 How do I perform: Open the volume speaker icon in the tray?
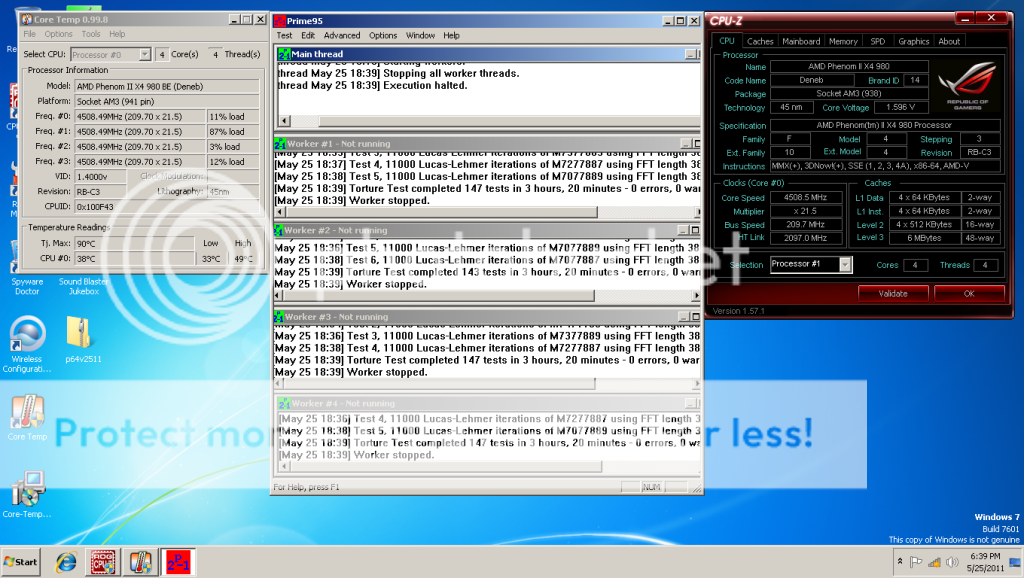[953, 562]
